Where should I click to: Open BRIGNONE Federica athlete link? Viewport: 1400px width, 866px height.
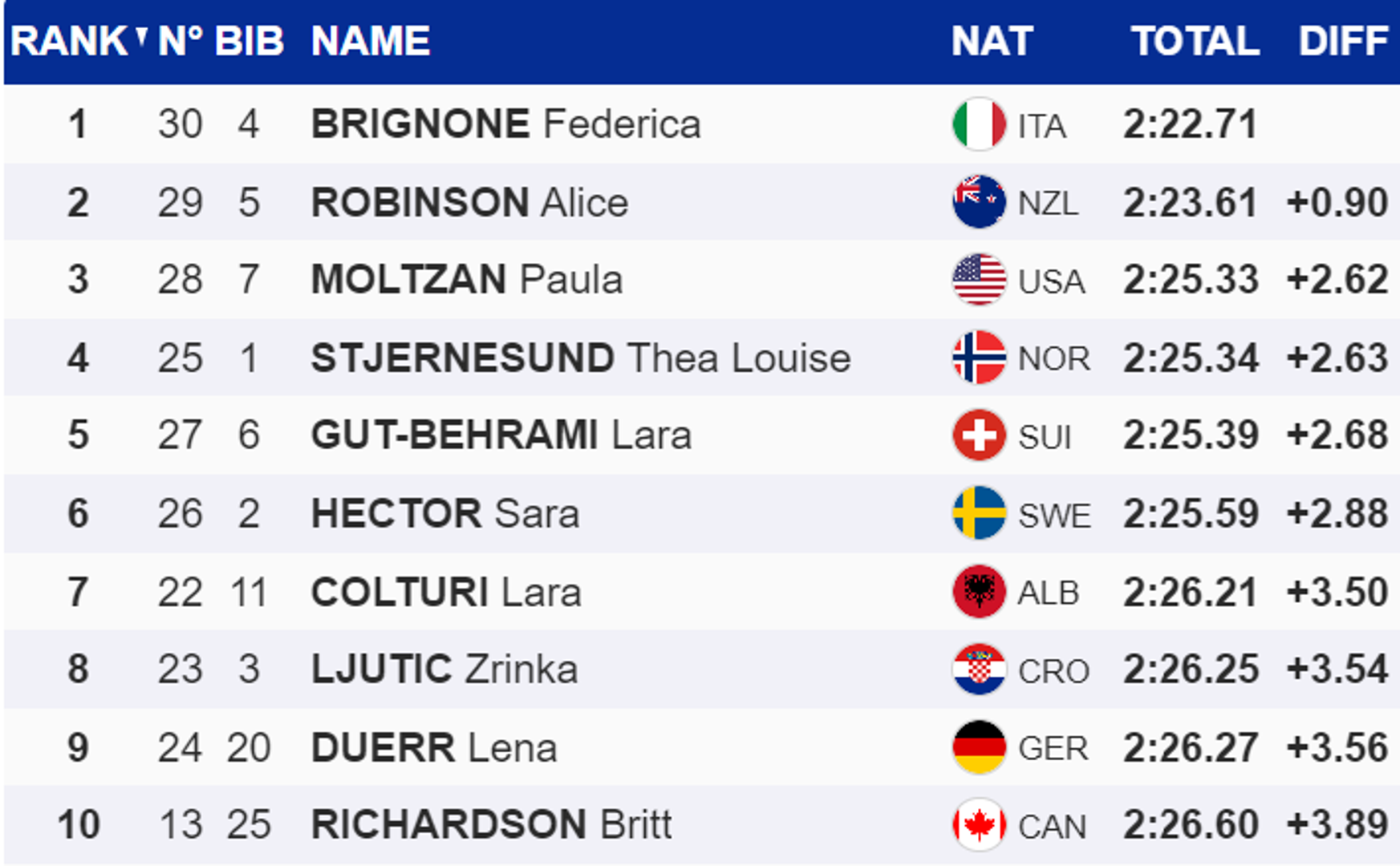click(x=505, y=124)
